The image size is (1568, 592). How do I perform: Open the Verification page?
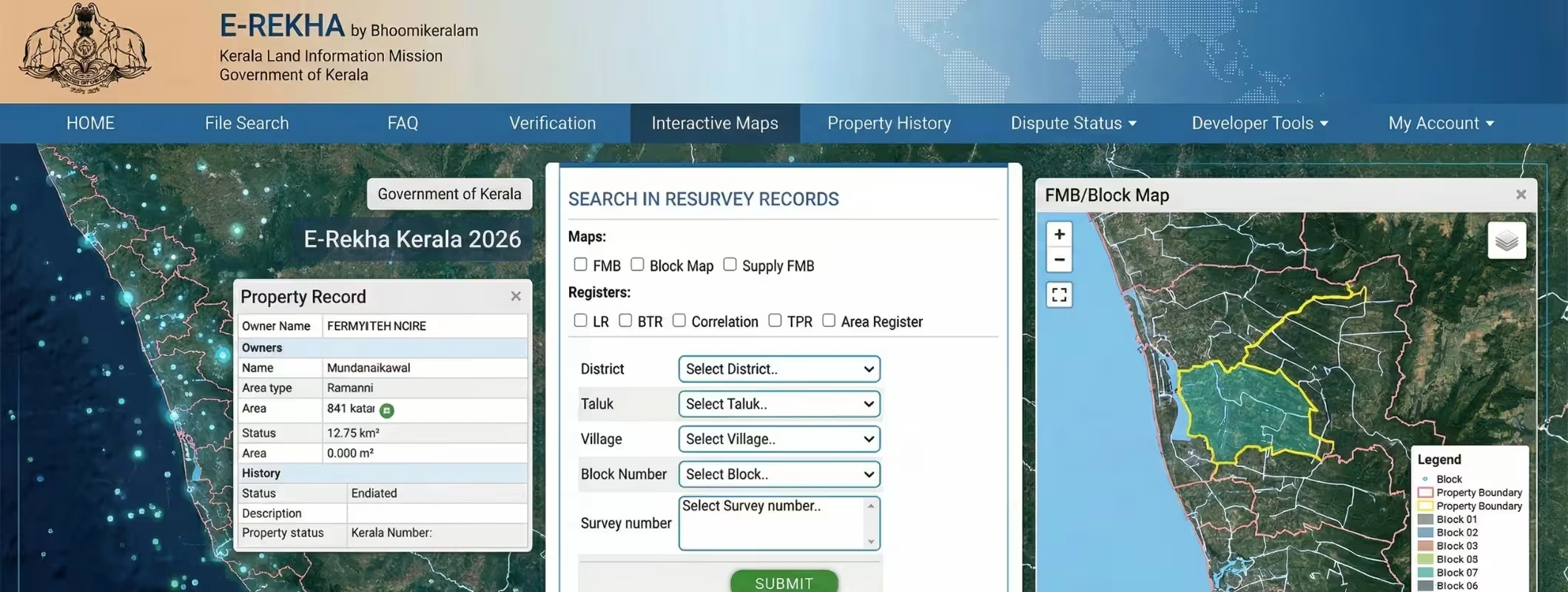(x=552, y=123)
